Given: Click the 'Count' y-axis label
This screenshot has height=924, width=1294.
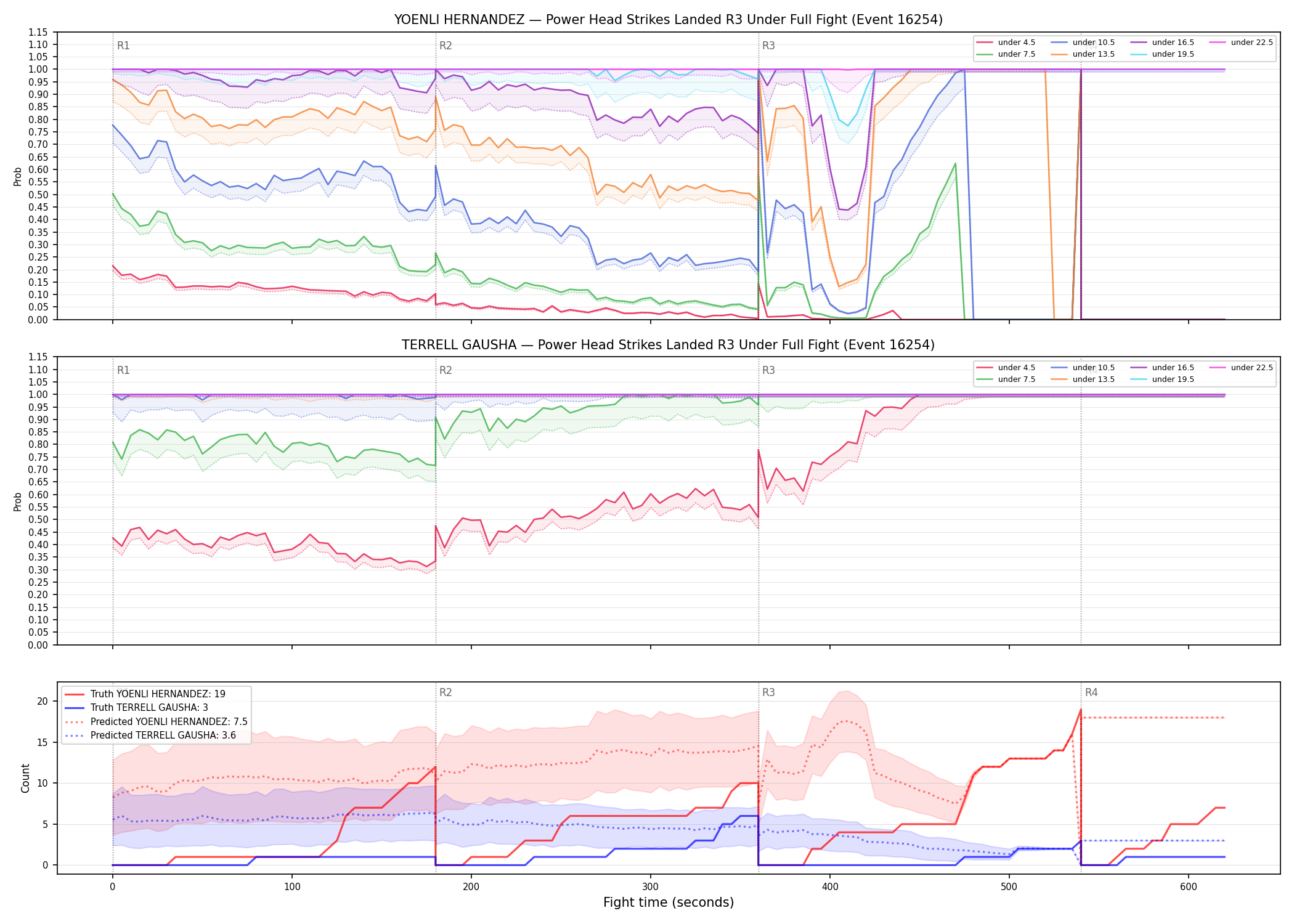Looking at the screenshot, I should [25, 778].
